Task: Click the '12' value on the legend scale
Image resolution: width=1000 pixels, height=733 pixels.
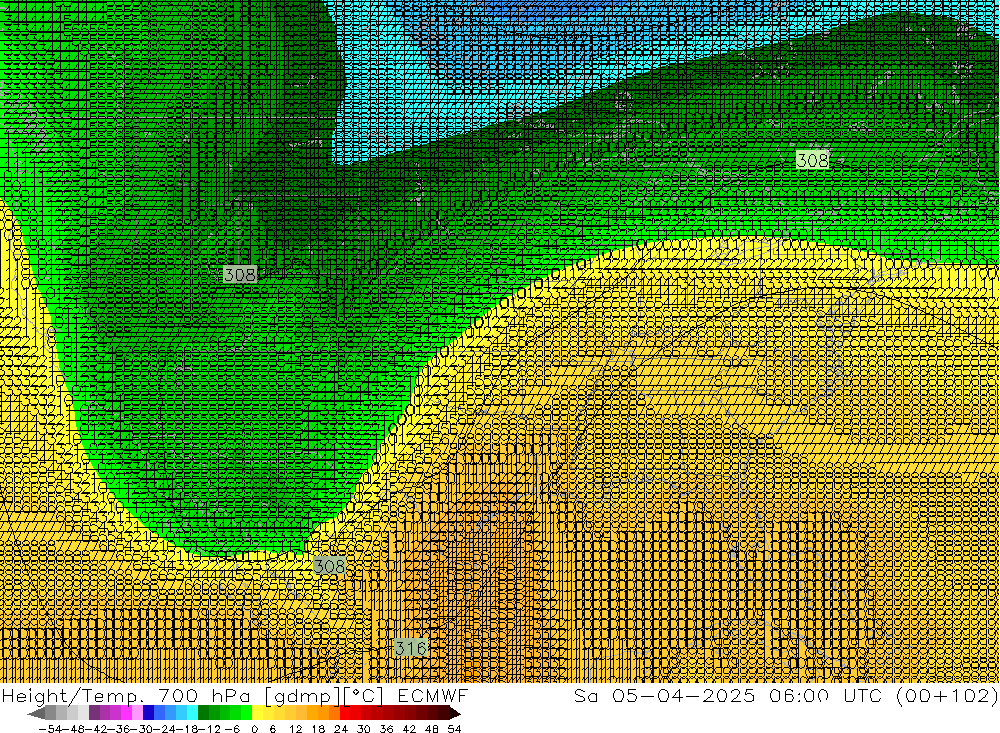Action: [295, 729]
